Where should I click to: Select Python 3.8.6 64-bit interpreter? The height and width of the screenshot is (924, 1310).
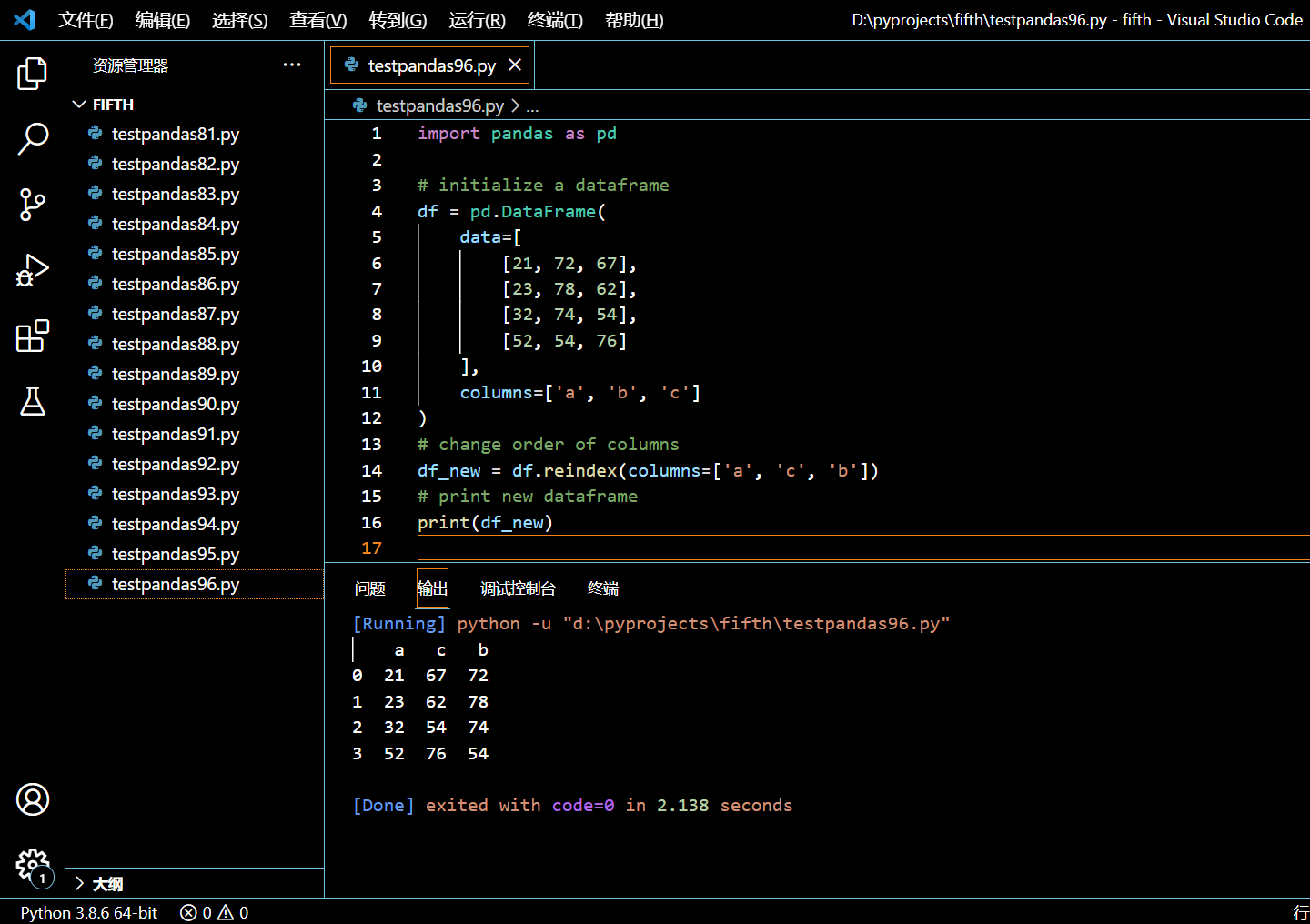coord(89,912)
